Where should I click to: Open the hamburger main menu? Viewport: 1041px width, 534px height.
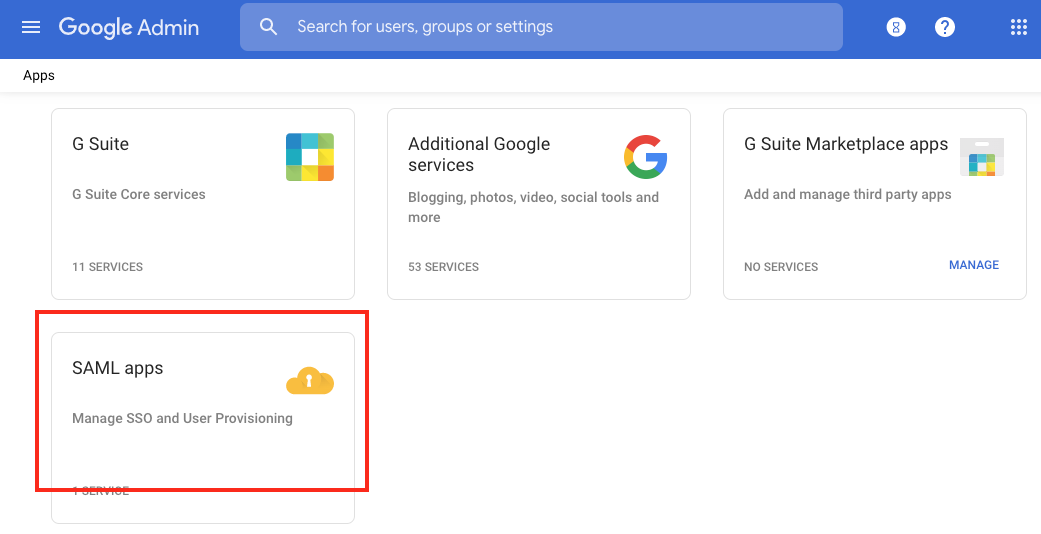click(x=31, y=27)
